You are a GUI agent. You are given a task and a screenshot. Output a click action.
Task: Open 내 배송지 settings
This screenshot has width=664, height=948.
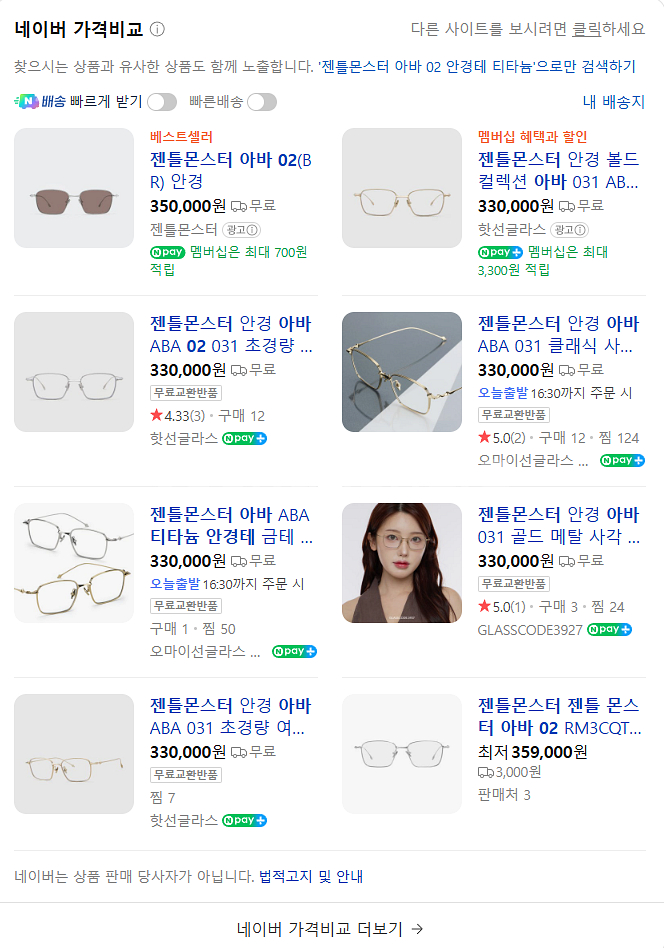614,101
